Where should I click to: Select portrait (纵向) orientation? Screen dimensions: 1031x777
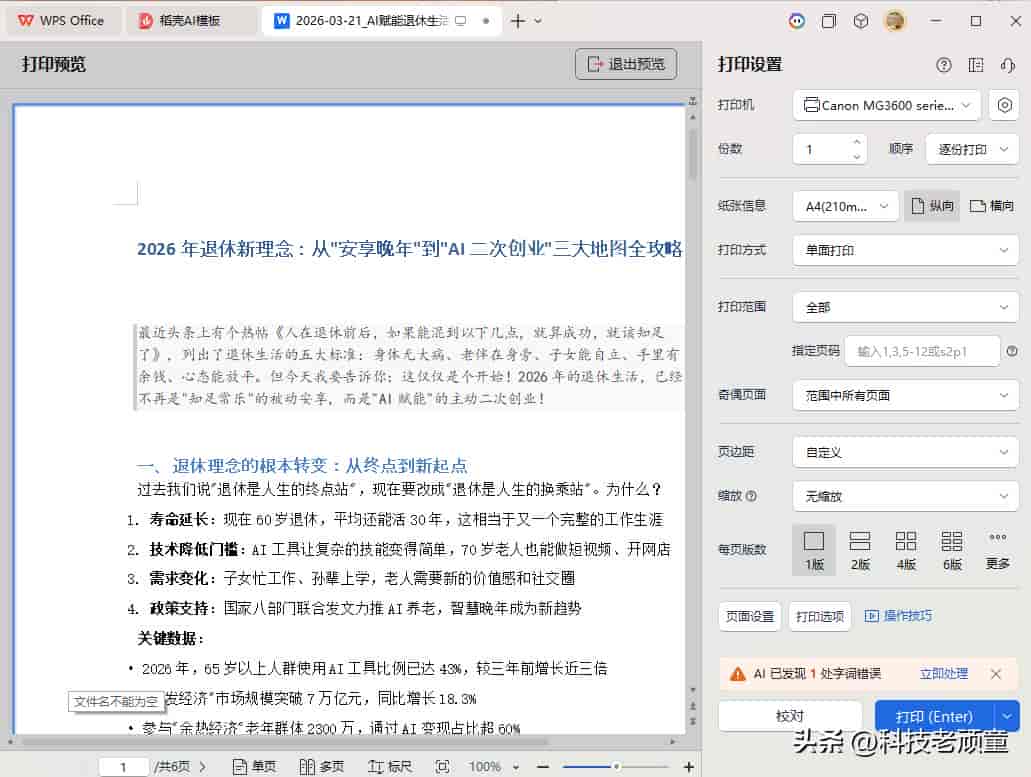tap(932, 206)
